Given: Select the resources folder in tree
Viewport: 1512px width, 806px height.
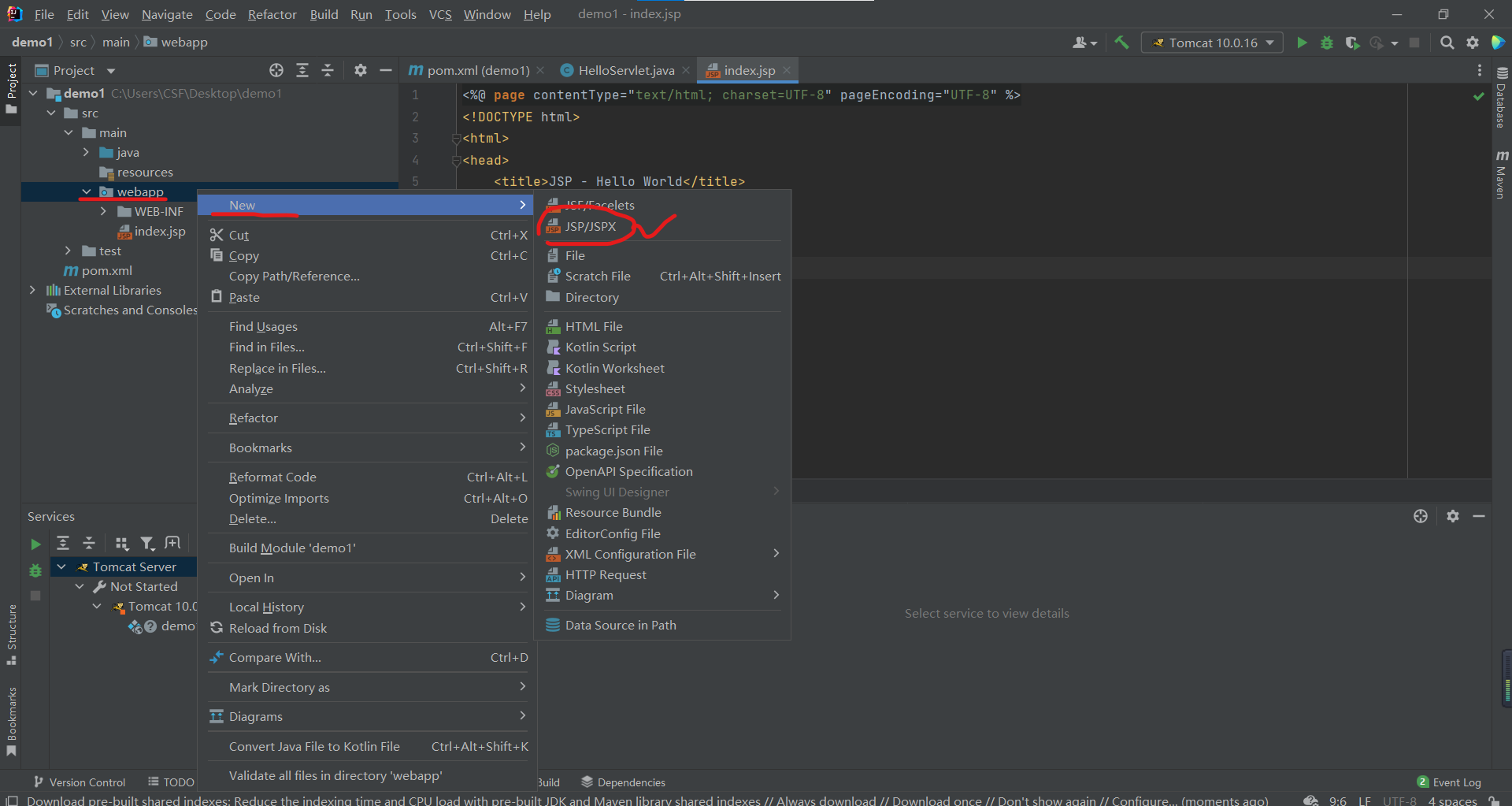Looking at the screenshot, I should tap(145, 172).
